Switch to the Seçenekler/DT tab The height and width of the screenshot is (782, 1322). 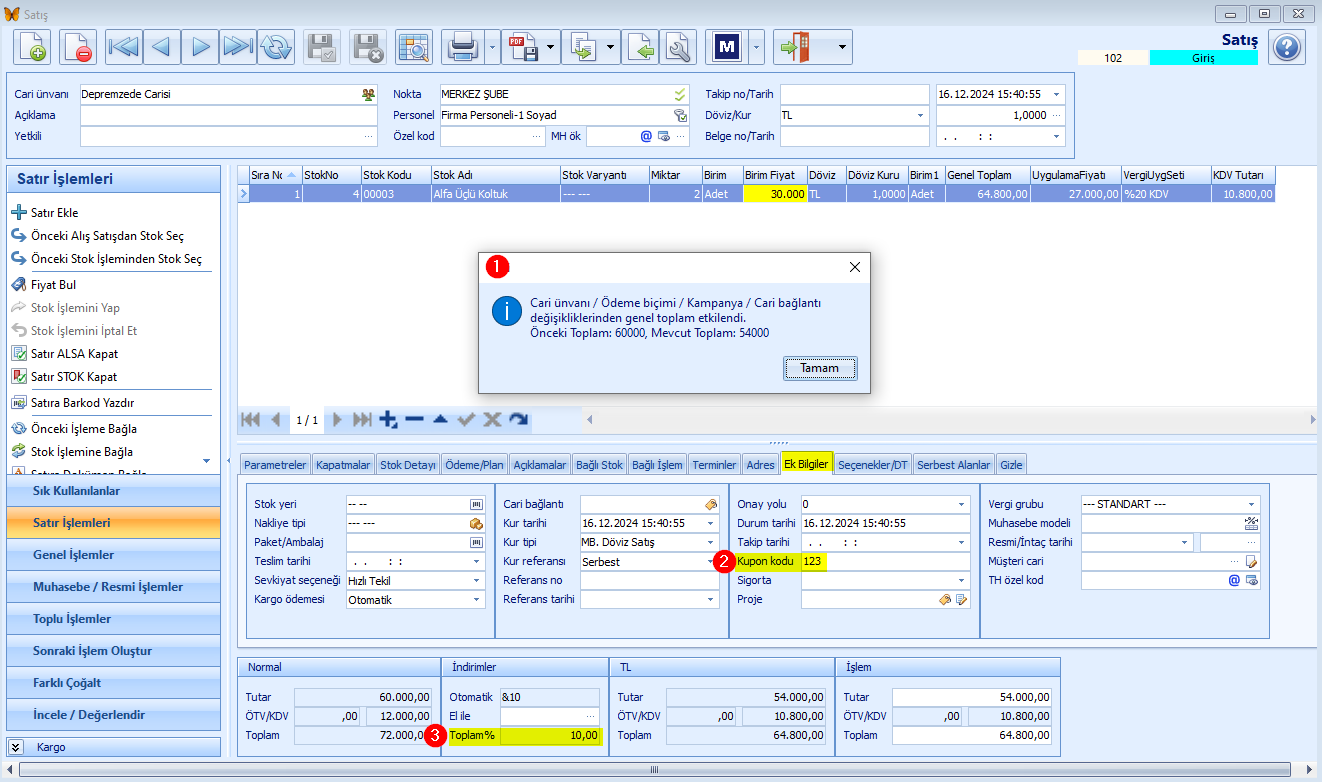[x=873, y=464]
